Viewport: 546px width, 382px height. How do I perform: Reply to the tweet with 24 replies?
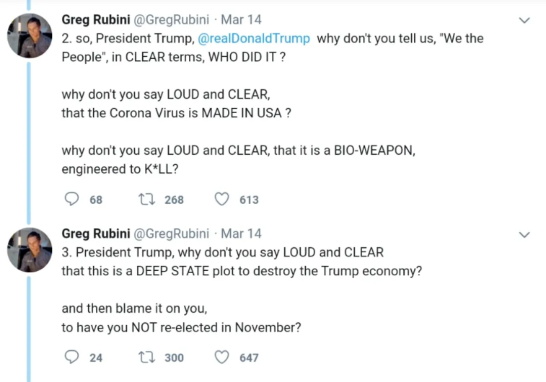pyautogui.click(x=72, y=357)
